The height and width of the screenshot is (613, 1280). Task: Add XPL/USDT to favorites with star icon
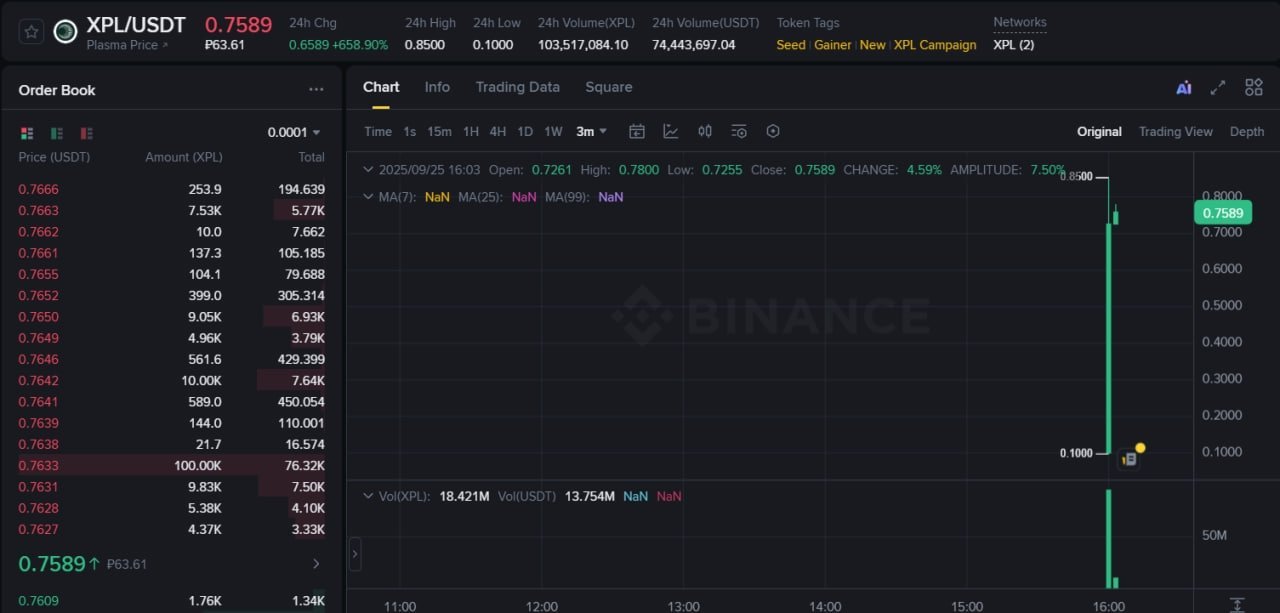pos(31,32)
